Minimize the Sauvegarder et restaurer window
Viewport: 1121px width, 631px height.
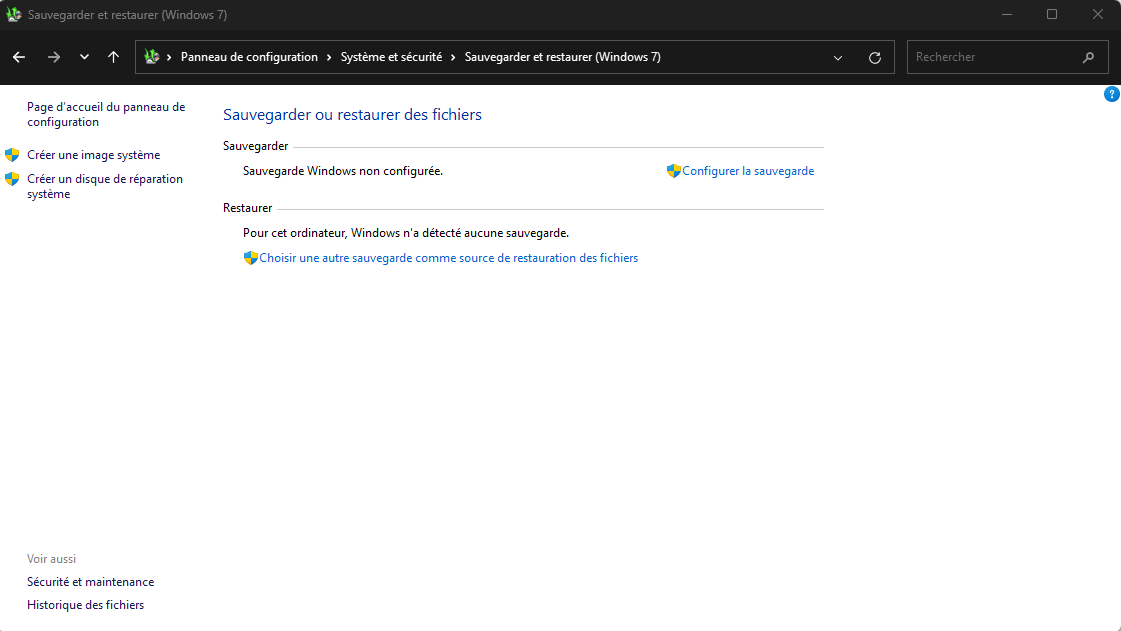(1007, 14)
